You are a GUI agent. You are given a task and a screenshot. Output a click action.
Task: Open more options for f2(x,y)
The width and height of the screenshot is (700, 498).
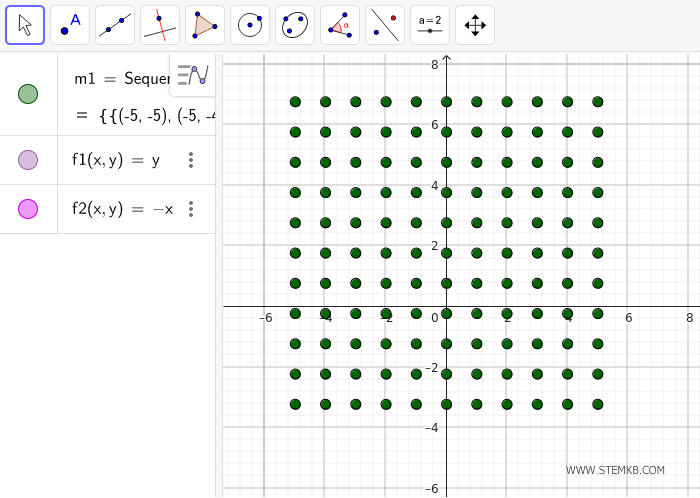pyautogui.click(x=191, y=209)
